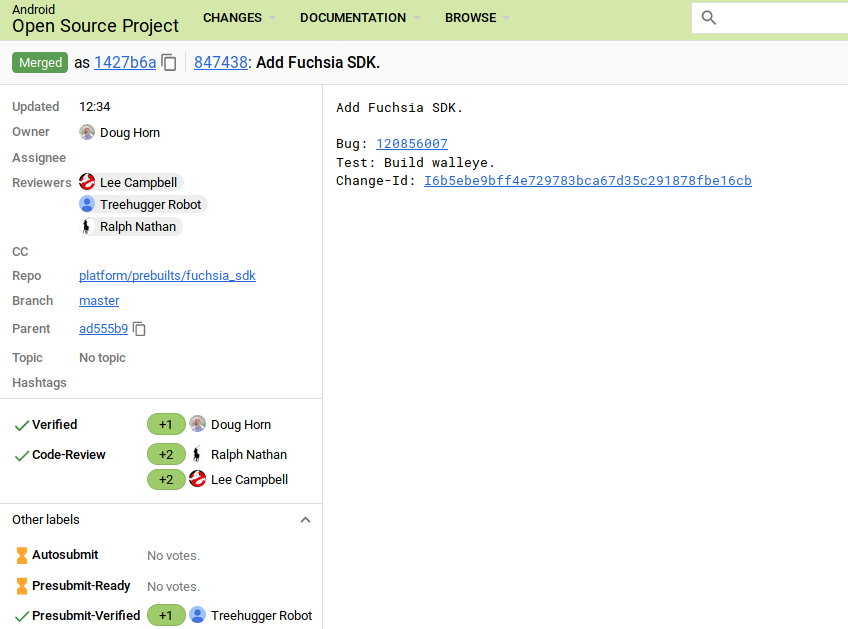Copy the commit hash 1427b6a icon
The image size is (848, 629).
point(169,62)
